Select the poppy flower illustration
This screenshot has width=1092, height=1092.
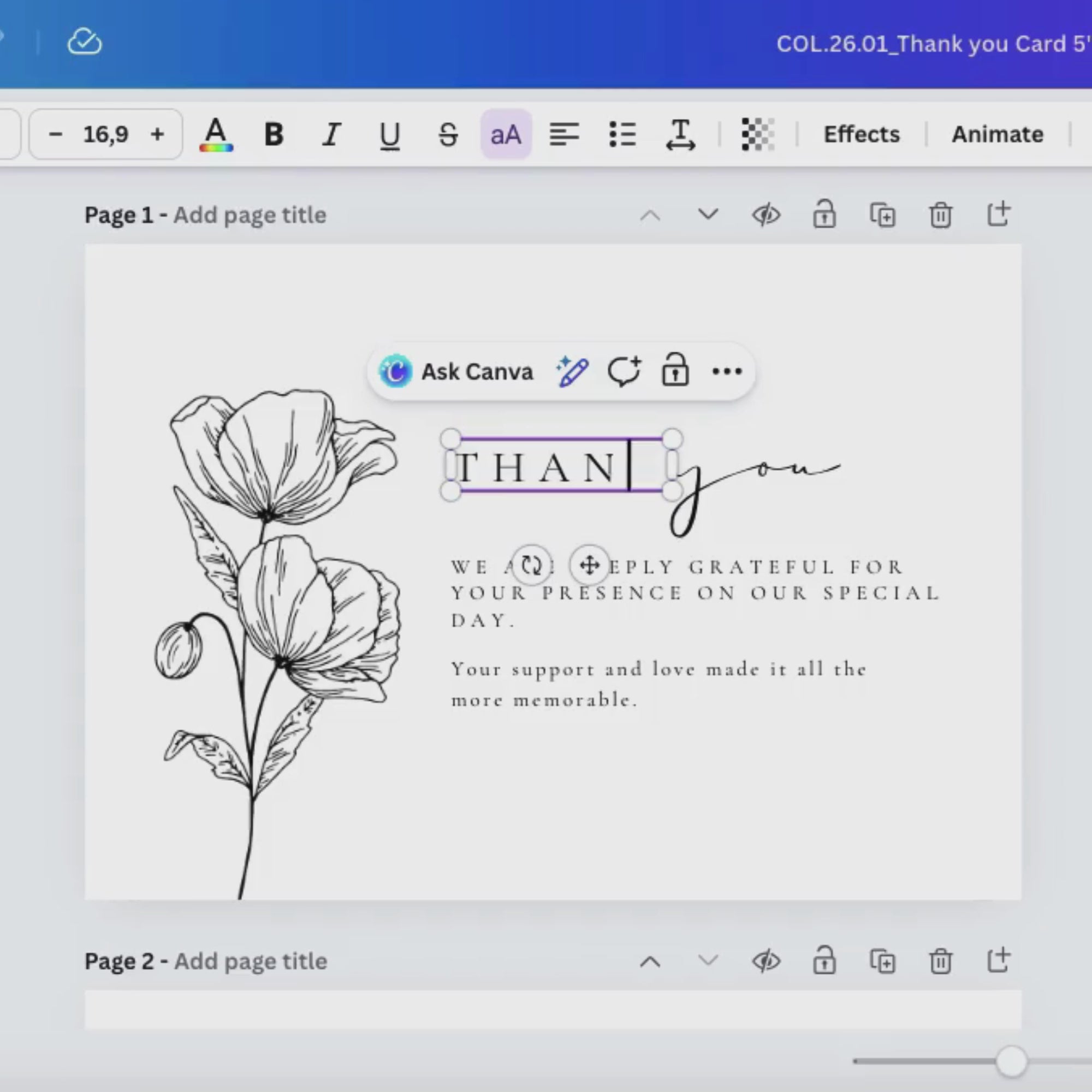click(278, 644)
